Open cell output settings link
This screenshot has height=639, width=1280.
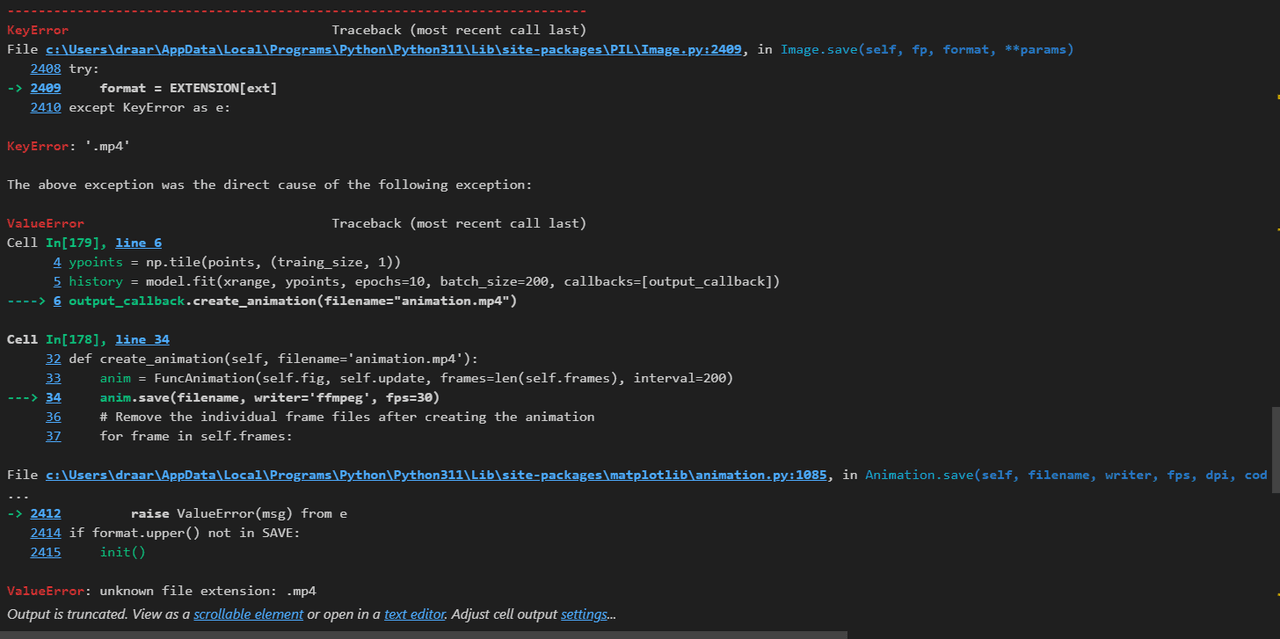584,614
